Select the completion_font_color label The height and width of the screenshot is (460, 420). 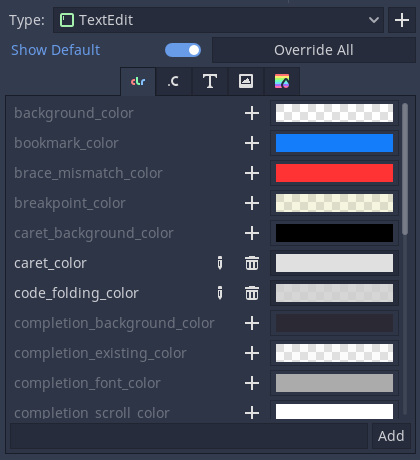tap(87, 383)
